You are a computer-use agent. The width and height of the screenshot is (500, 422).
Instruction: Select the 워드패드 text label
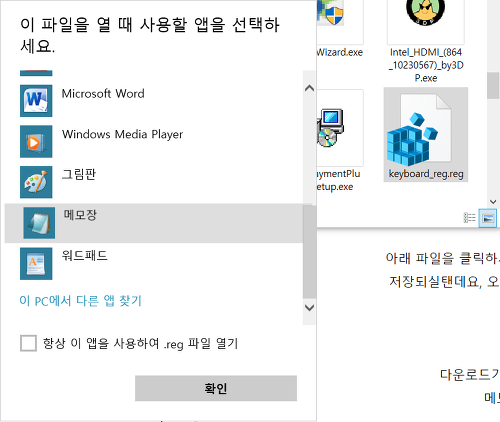click(x=85, y=256)
